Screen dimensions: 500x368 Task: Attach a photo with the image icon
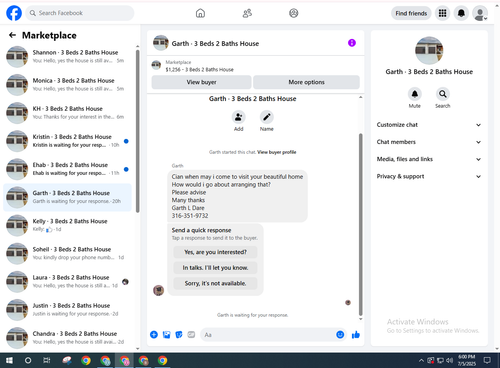(x=166, y=335)
